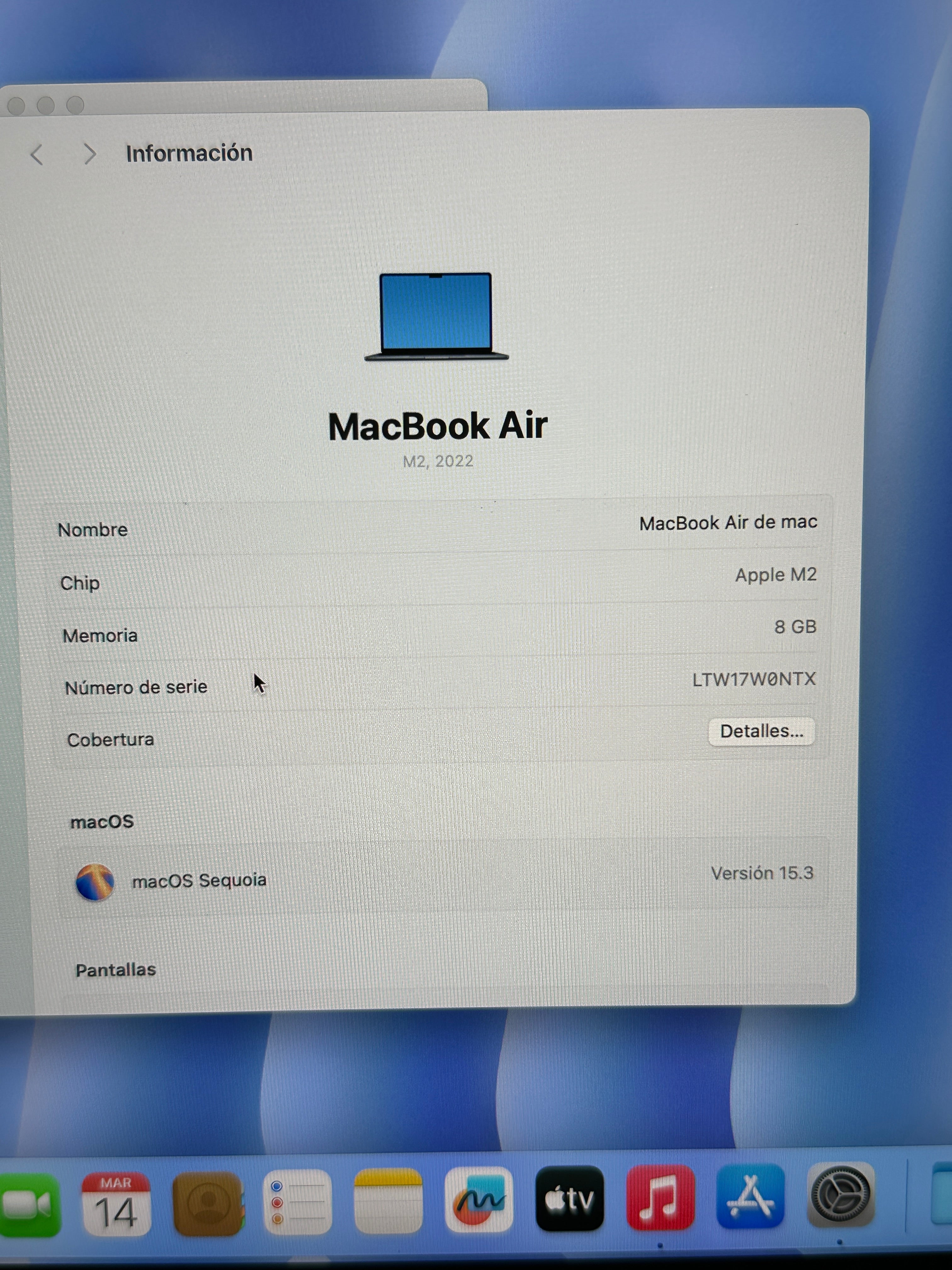The image size is (952, 1270).
Task: Open Apple TV from the Dock
Action: tap(569, 1198)
